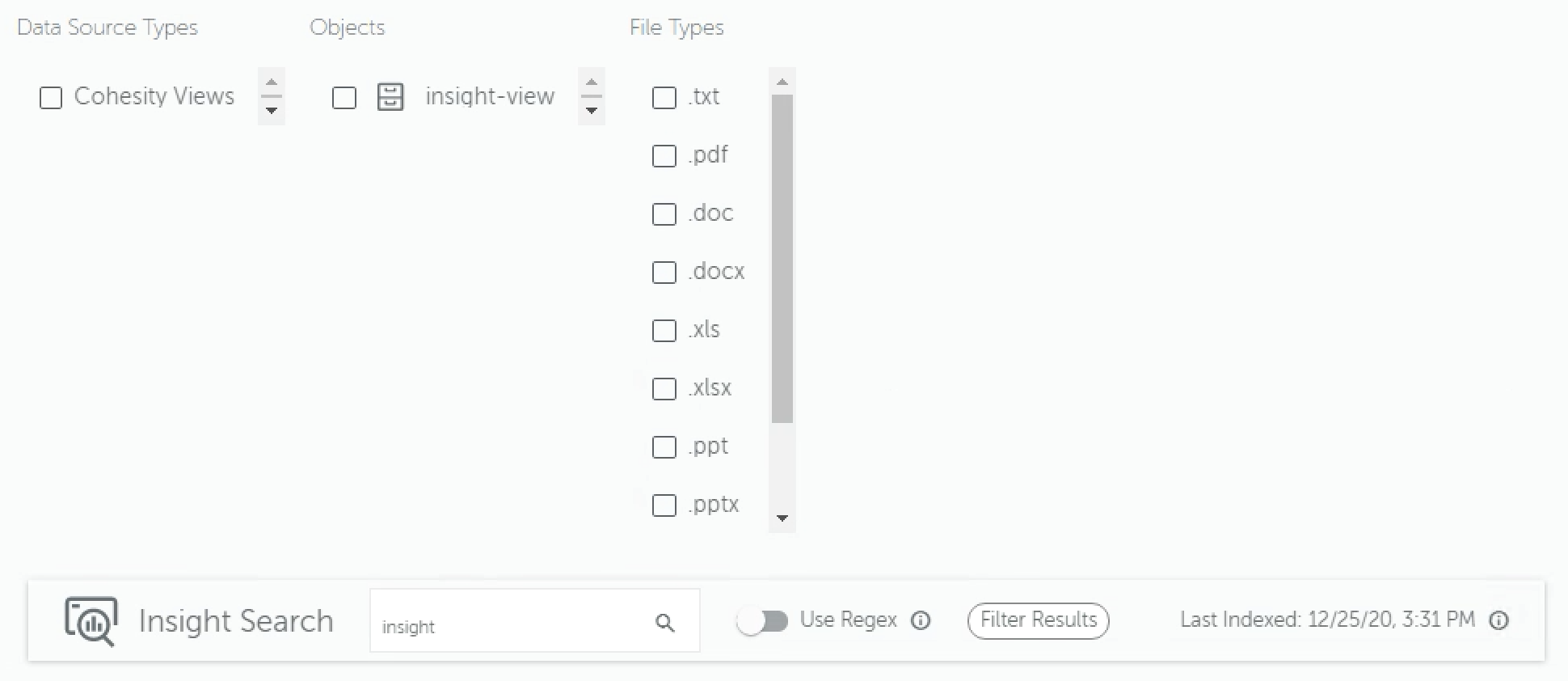The width and height of the screenshot is (1568, 681).
Task: Click the Objects list up arrow
Action: coord(592,82)
